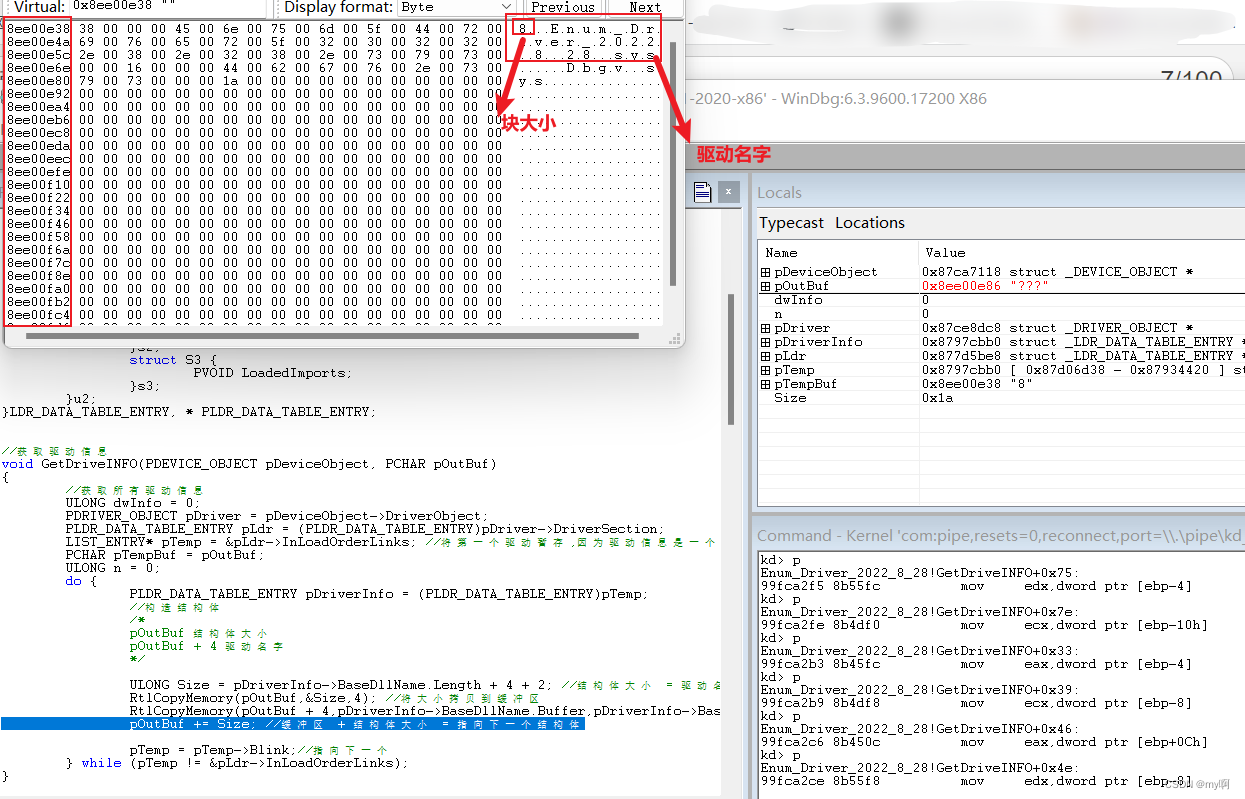Click the WinDbg title bar text
This screenshot has width=1245, height=799.
(838, 99)
